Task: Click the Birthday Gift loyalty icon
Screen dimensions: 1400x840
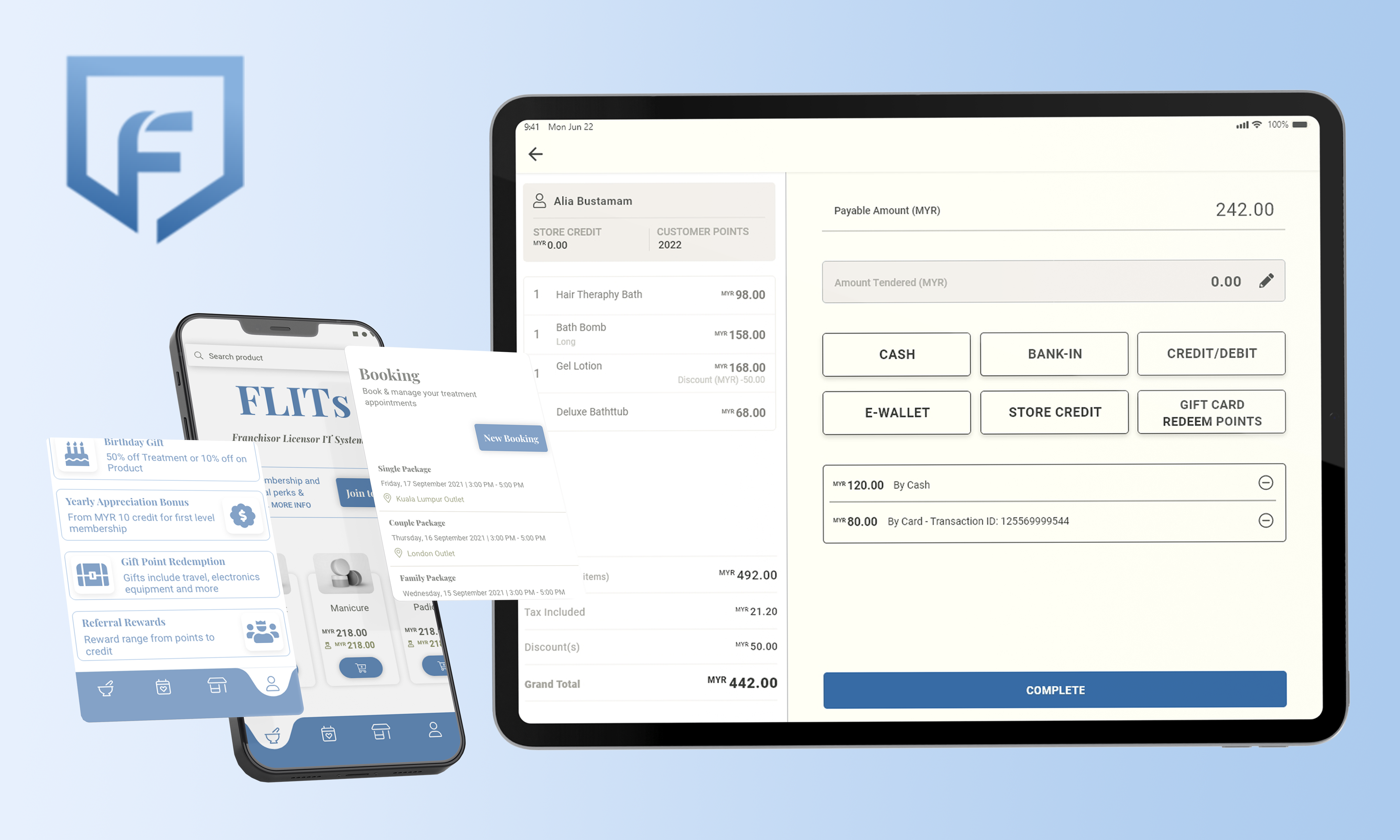Action: 77,454
